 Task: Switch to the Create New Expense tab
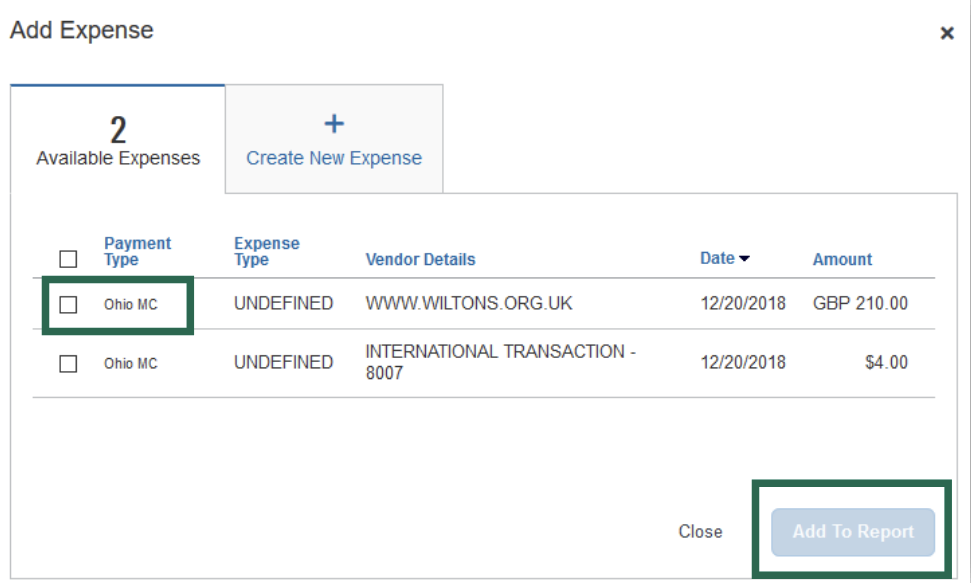pyautogui.click(x=333, y=140)
